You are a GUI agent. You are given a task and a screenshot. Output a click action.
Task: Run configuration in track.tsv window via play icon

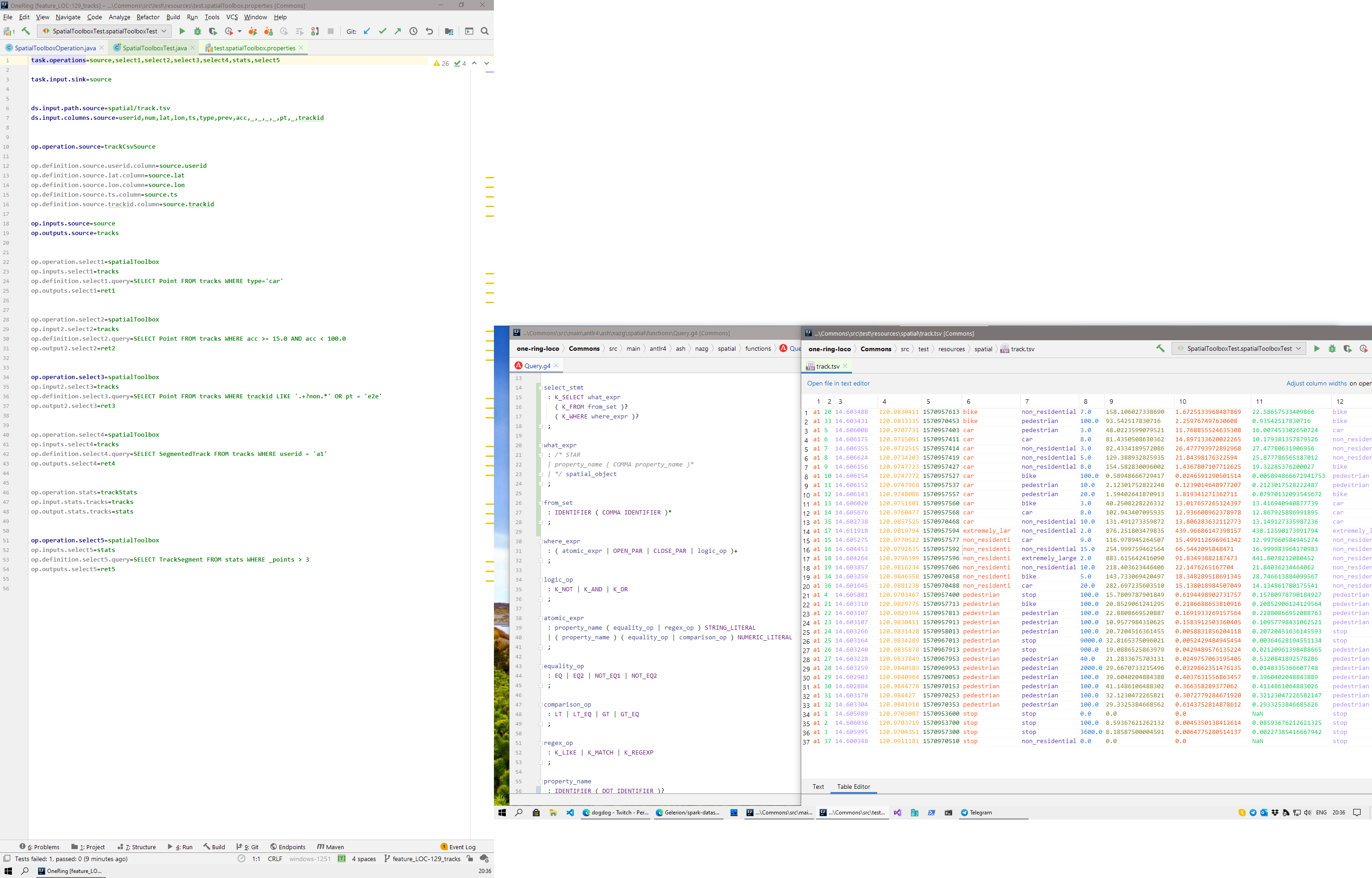click(1317, 348)
